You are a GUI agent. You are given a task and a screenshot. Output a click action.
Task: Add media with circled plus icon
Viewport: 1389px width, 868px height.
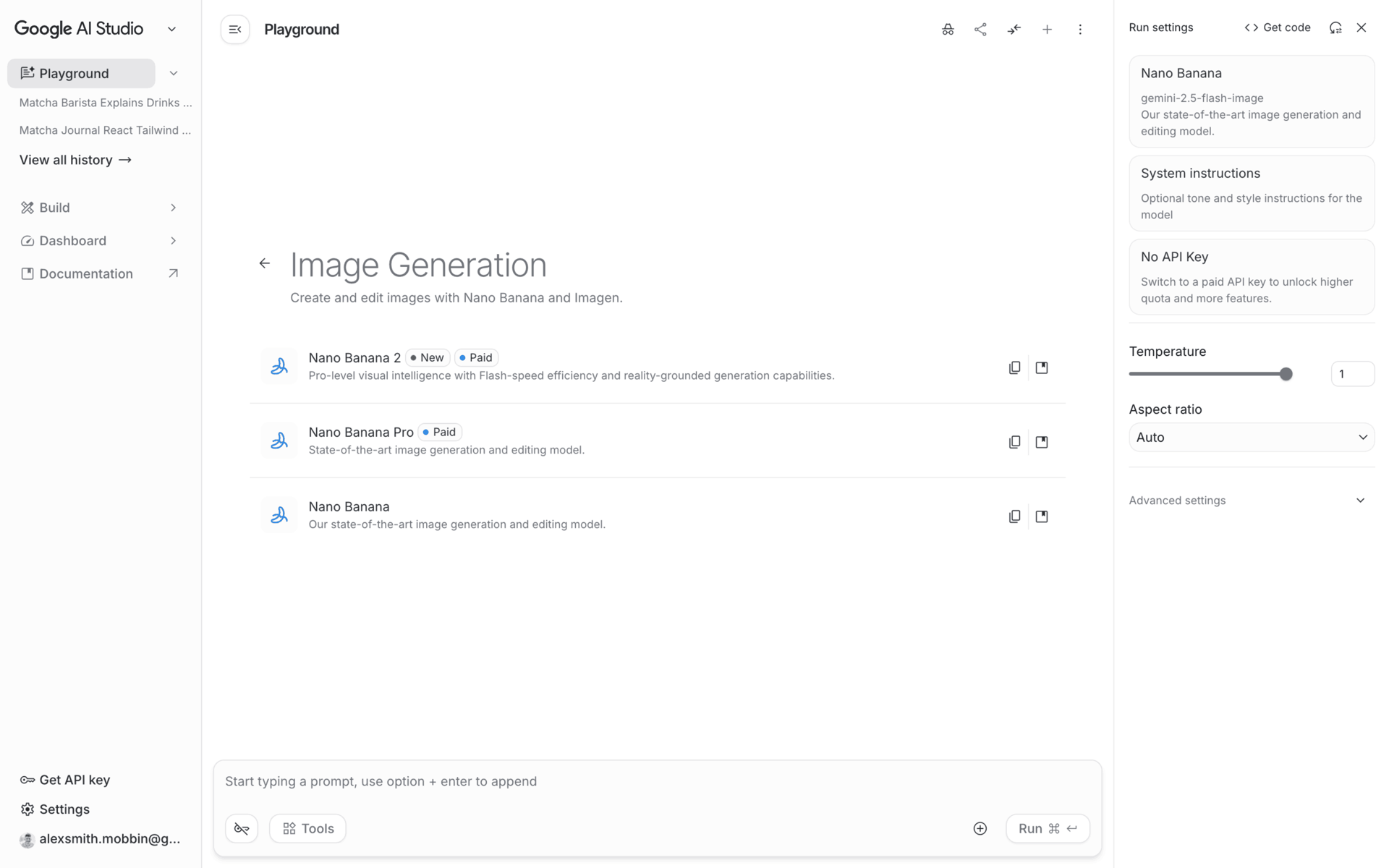[980, 828]
